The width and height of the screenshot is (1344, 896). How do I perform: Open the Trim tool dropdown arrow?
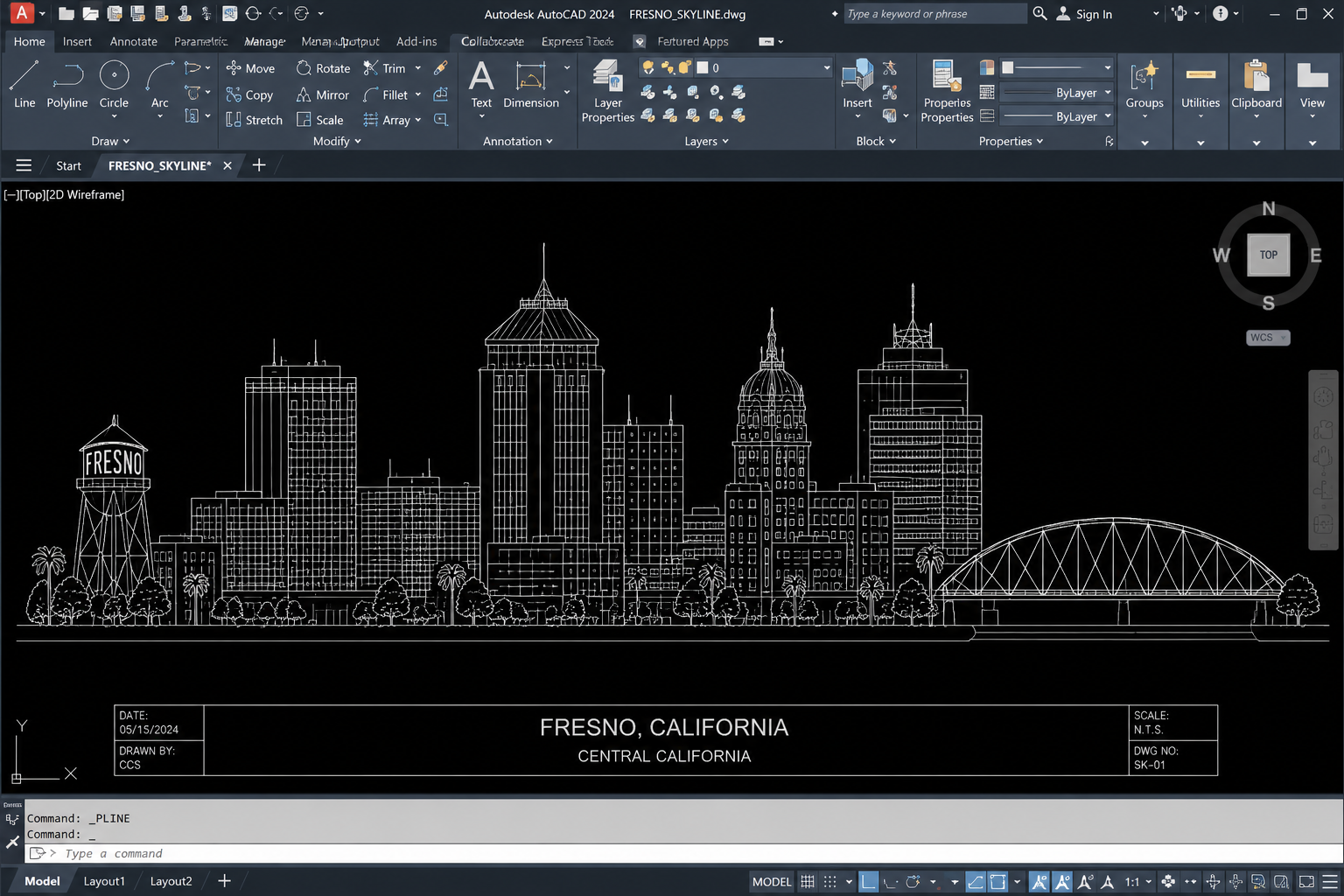click(x=418, y=68)
